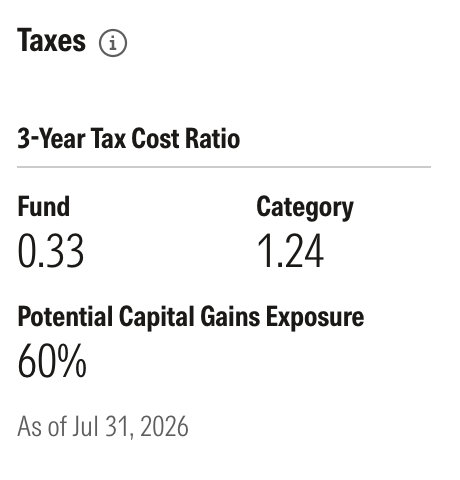The width and height of the screenshot is (460, 480).
Task: Click the 3-Year Tax Cost Ratio heading
Action: [129, 139]
